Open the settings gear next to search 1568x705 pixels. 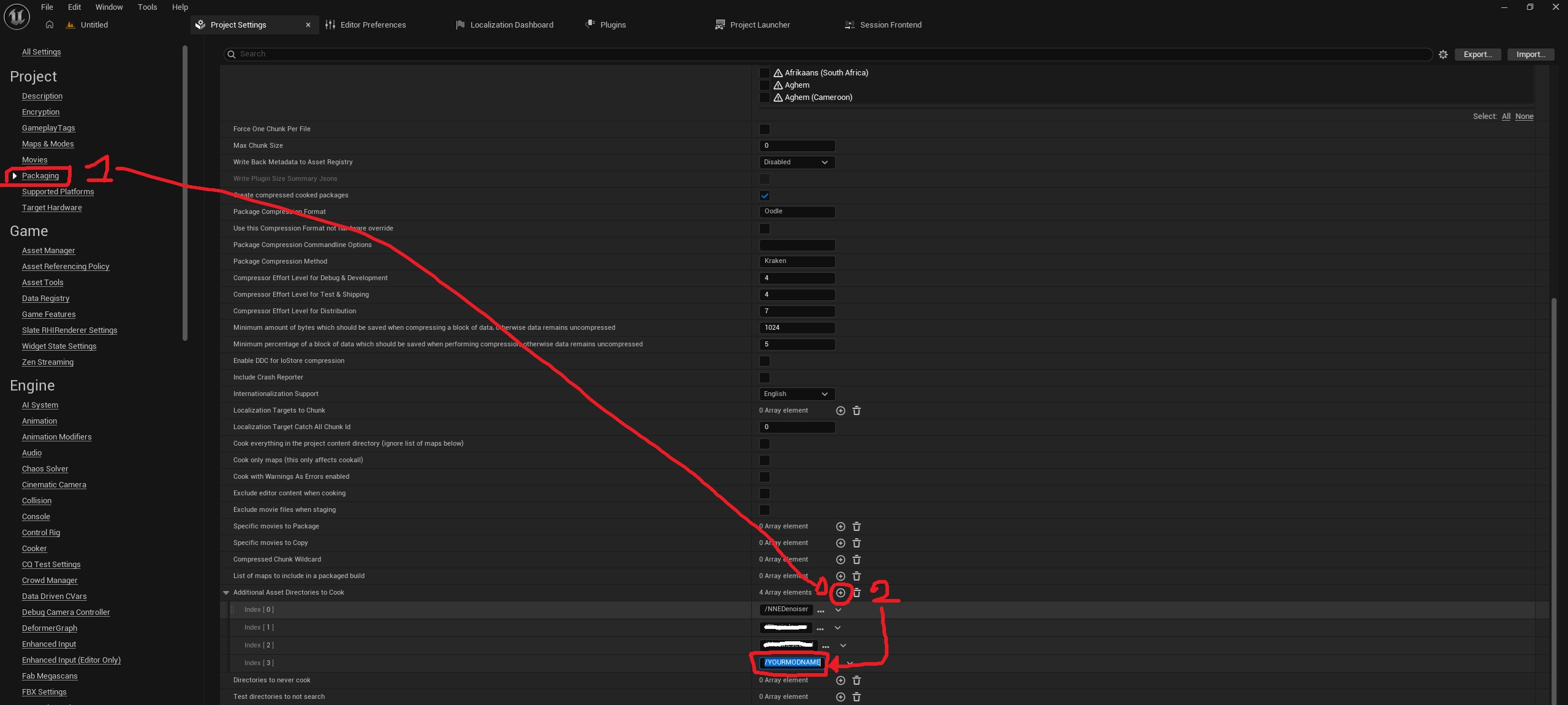[1443, 55]
